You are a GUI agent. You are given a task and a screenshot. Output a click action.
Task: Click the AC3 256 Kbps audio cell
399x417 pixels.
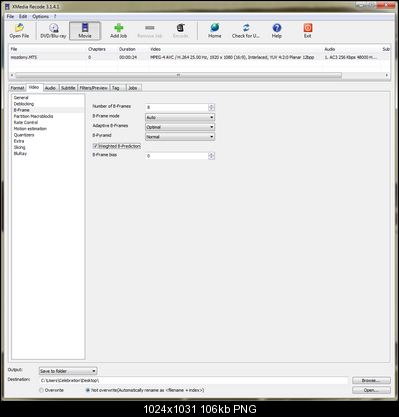pos(351,57)
